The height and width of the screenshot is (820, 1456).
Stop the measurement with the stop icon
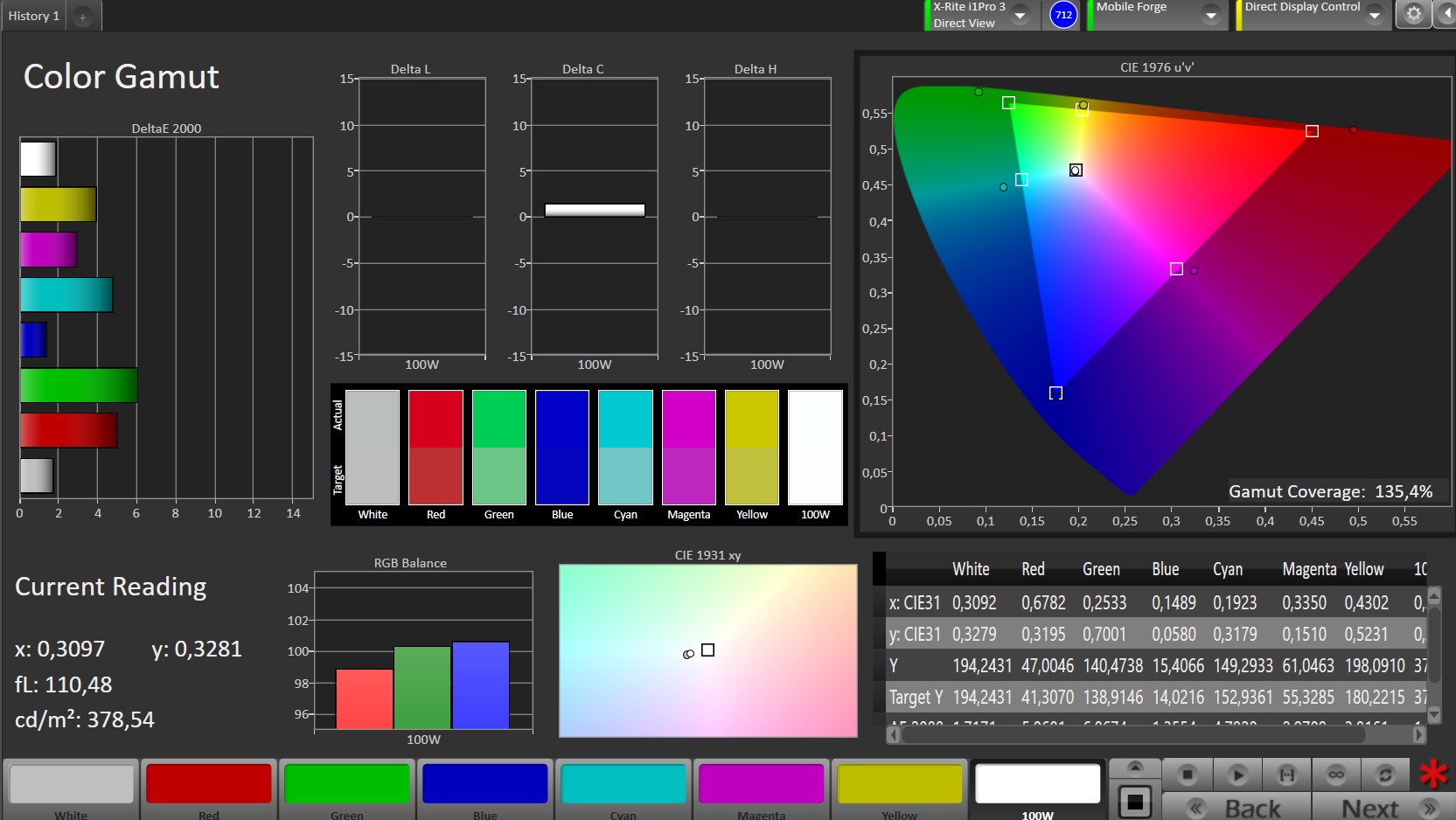pos(1187,775)
